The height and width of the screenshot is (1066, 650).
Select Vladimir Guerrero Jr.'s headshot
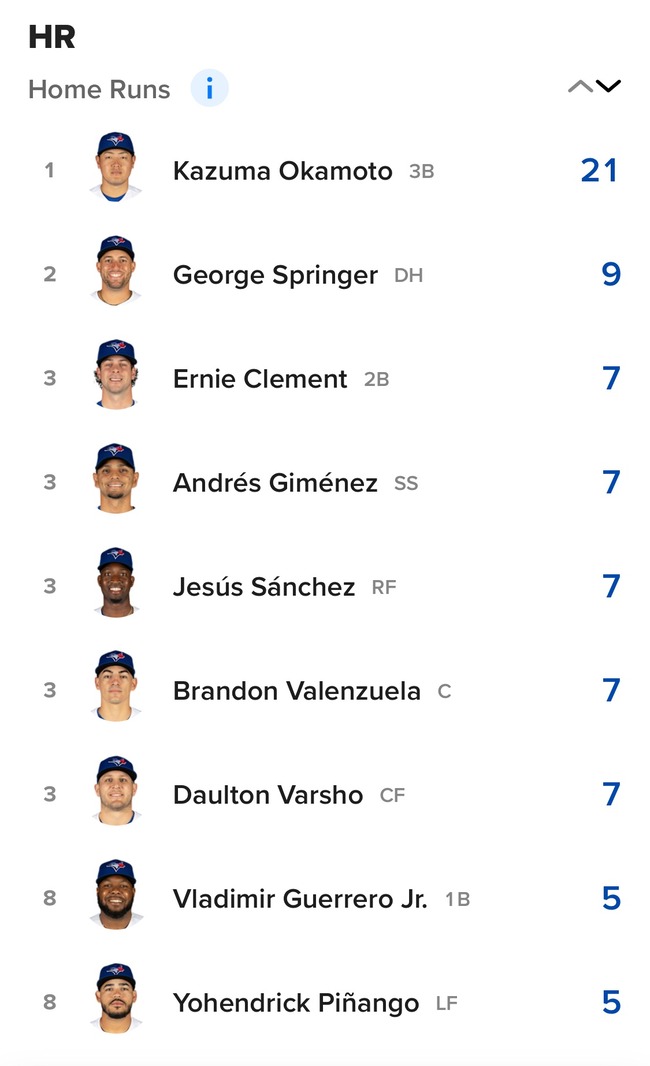coord(116,895)
